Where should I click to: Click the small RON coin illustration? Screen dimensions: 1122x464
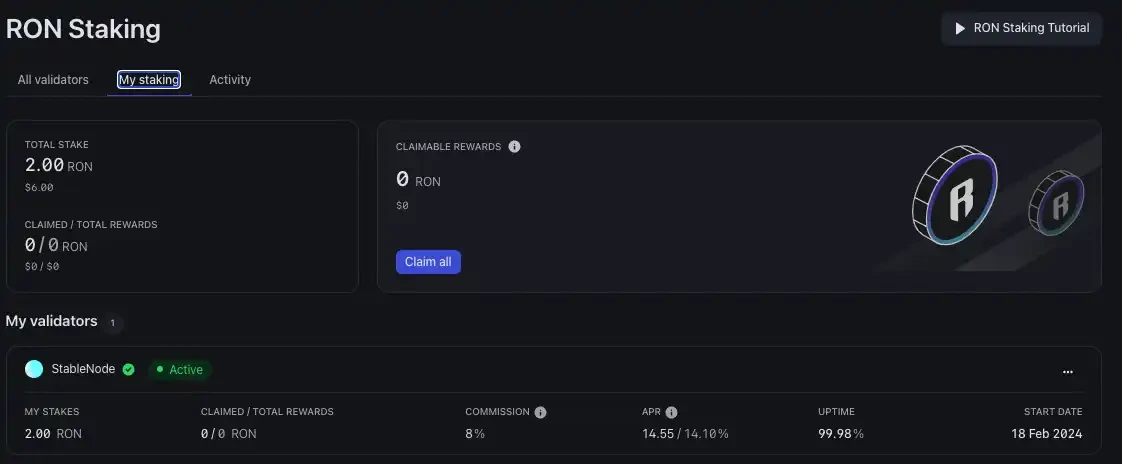coord(1056,205)
